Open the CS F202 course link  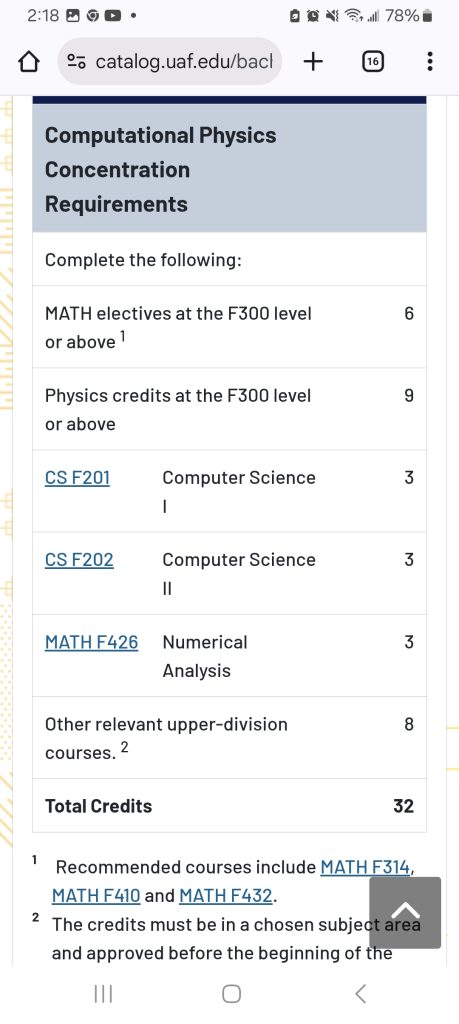click(79, 560)
